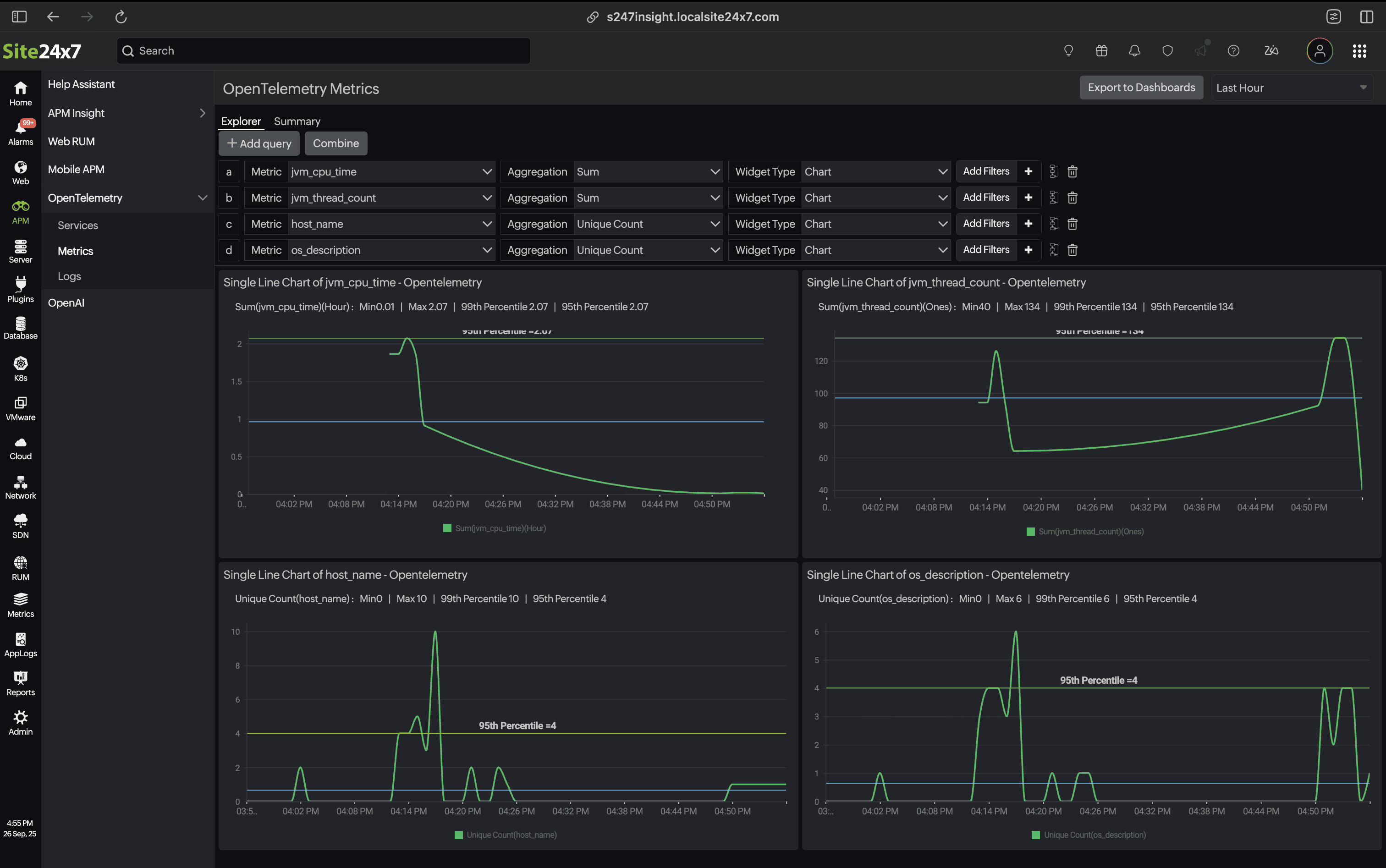Delete query a with trash icon
Image resolution: width=1386 pixels, height=868 pixels.
[x=1072, y=172]
